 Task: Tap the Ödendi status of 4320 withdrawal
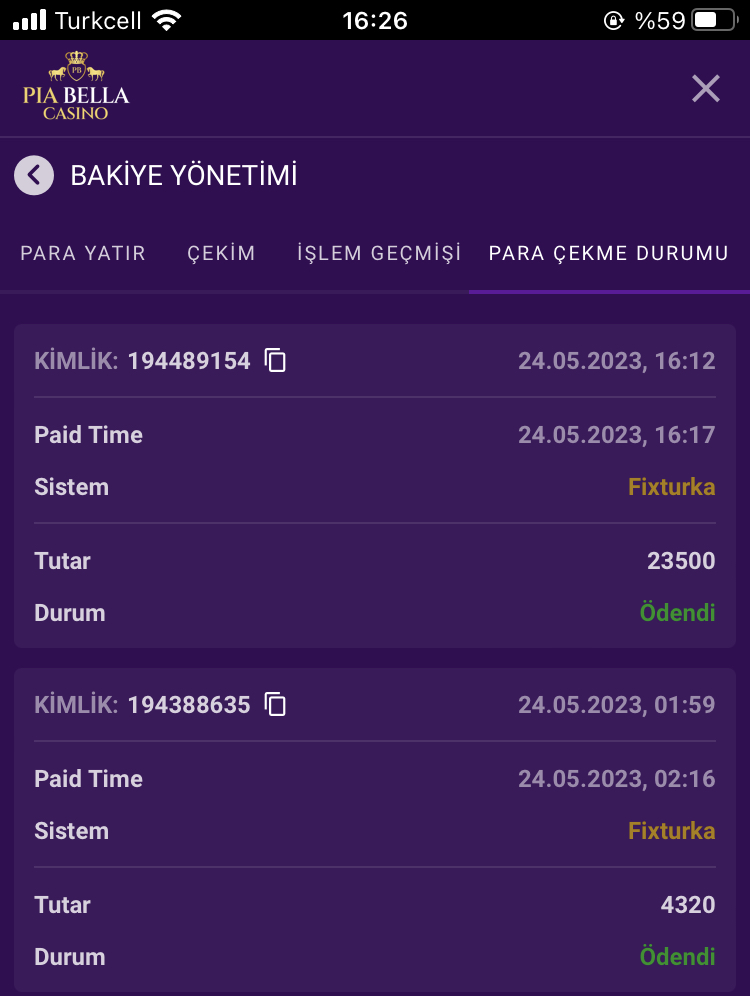(677, 957)
